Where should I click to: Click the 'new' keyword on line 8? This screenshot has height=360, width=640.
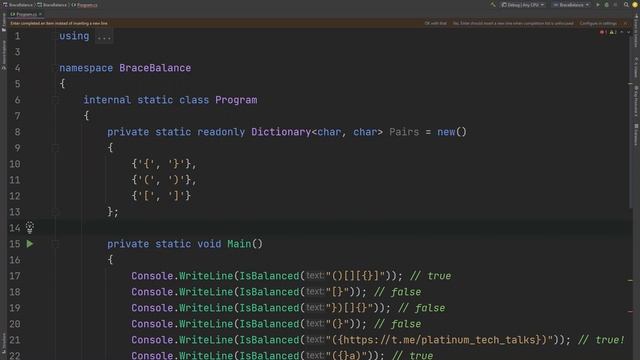(x=446, y=132)
